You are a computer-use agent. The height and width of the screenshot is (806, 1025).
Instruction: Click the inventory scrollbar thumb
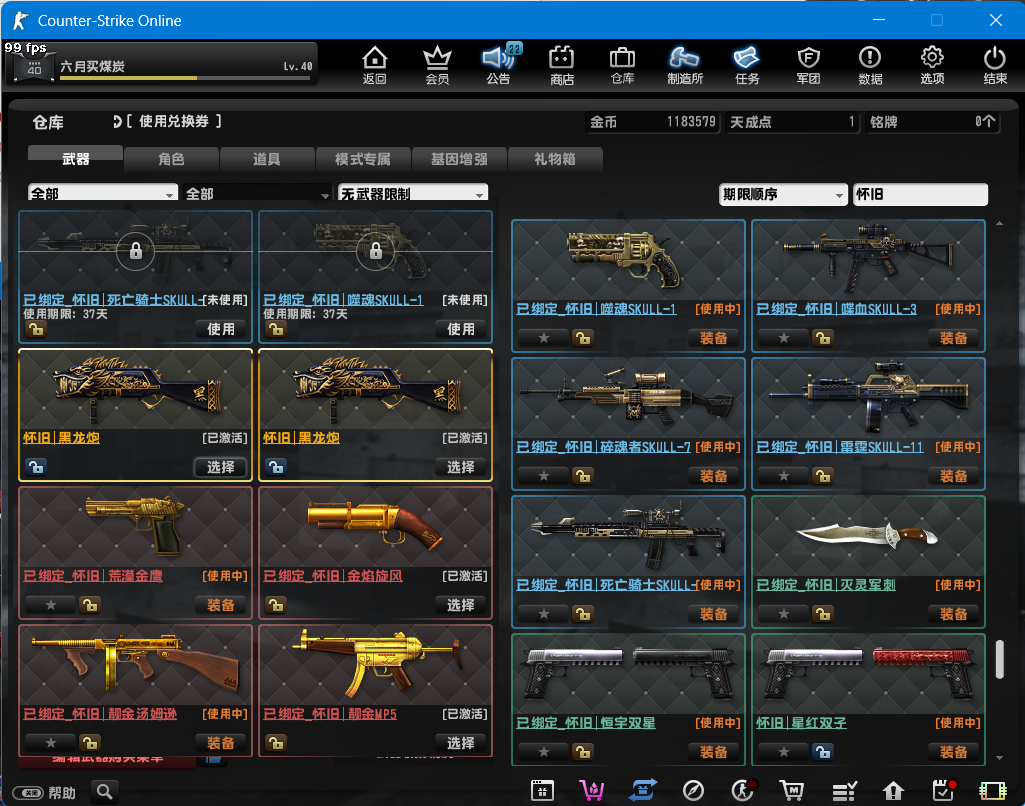tap(1000, 660)
